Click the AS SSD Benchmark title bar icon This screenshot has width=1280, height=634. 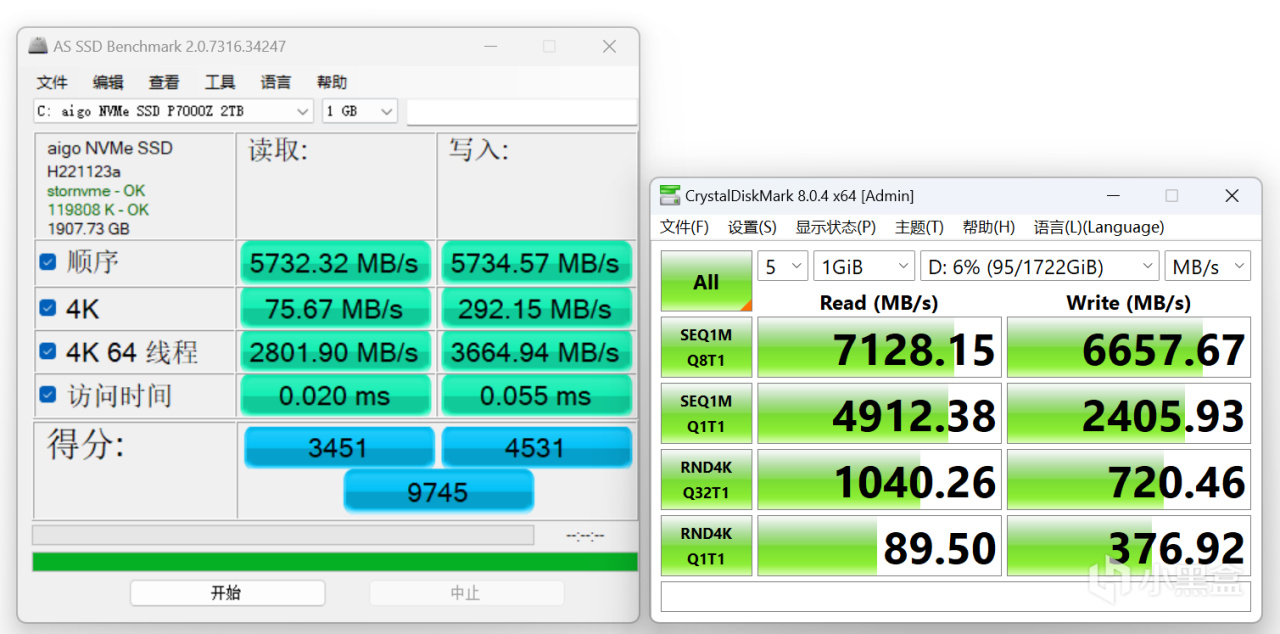click(38, 46)
